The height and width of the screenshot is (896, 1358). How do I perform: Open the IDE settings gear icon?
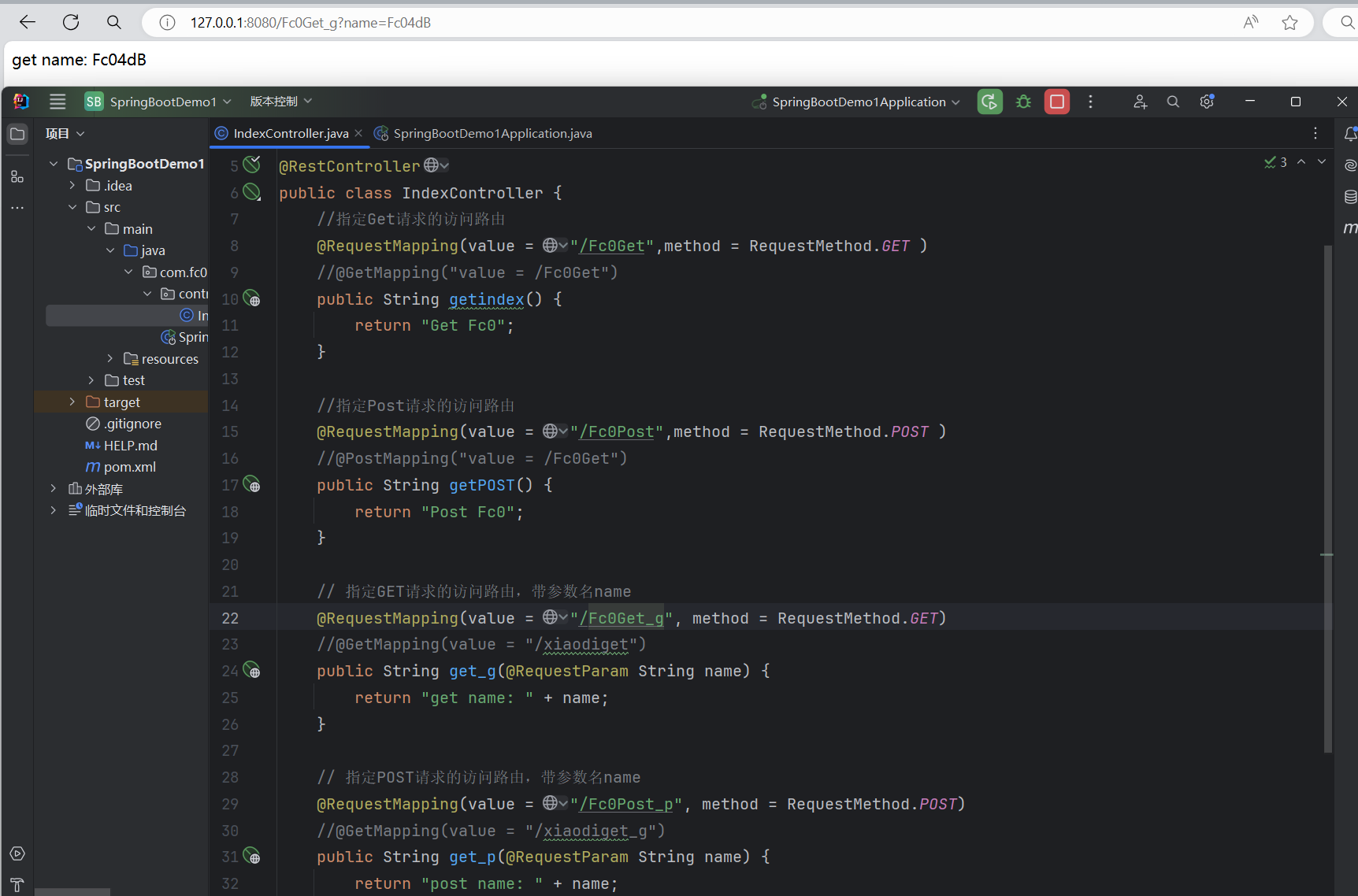point(1206,102)
